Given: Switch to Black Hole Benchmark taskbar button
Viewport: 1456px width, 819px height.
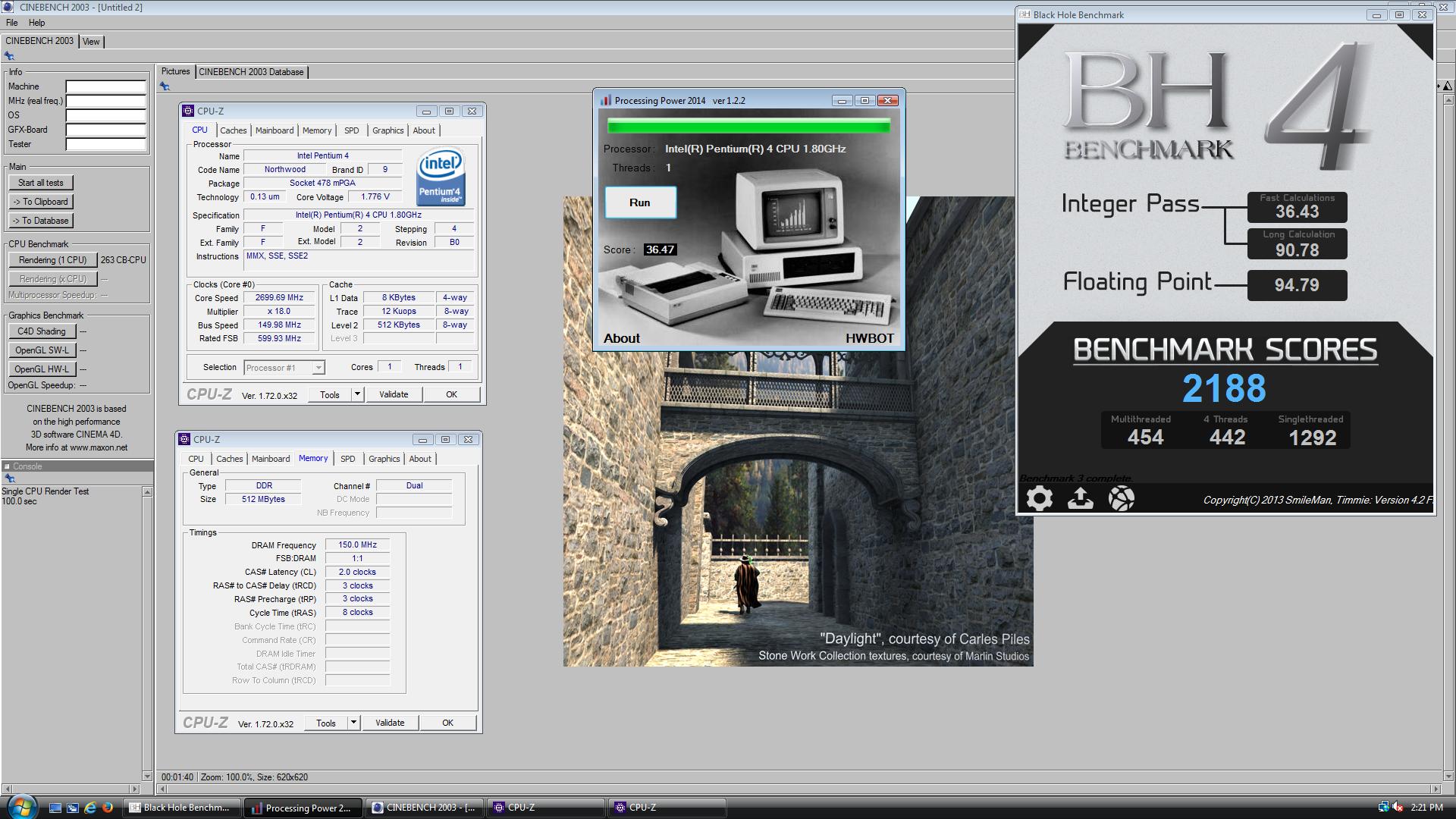Looking at the screenshot, I should pyautogui.click(x=182, y=808).
